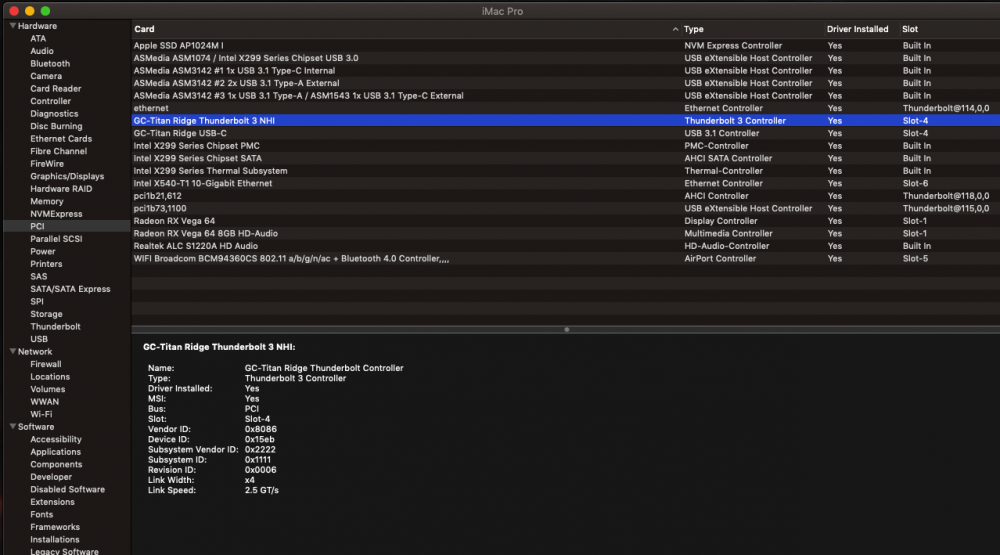The image size is (1000, 555).
Task: Select WWAN under Network
Action: [x=44, y=401]
